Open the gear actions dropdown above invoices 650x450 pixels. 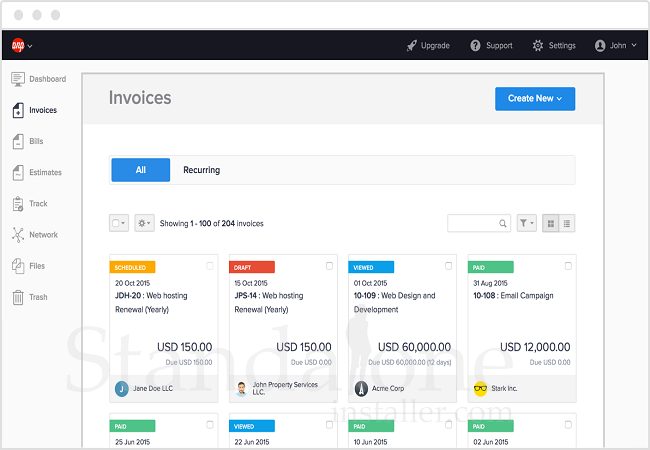pos(144,223)
